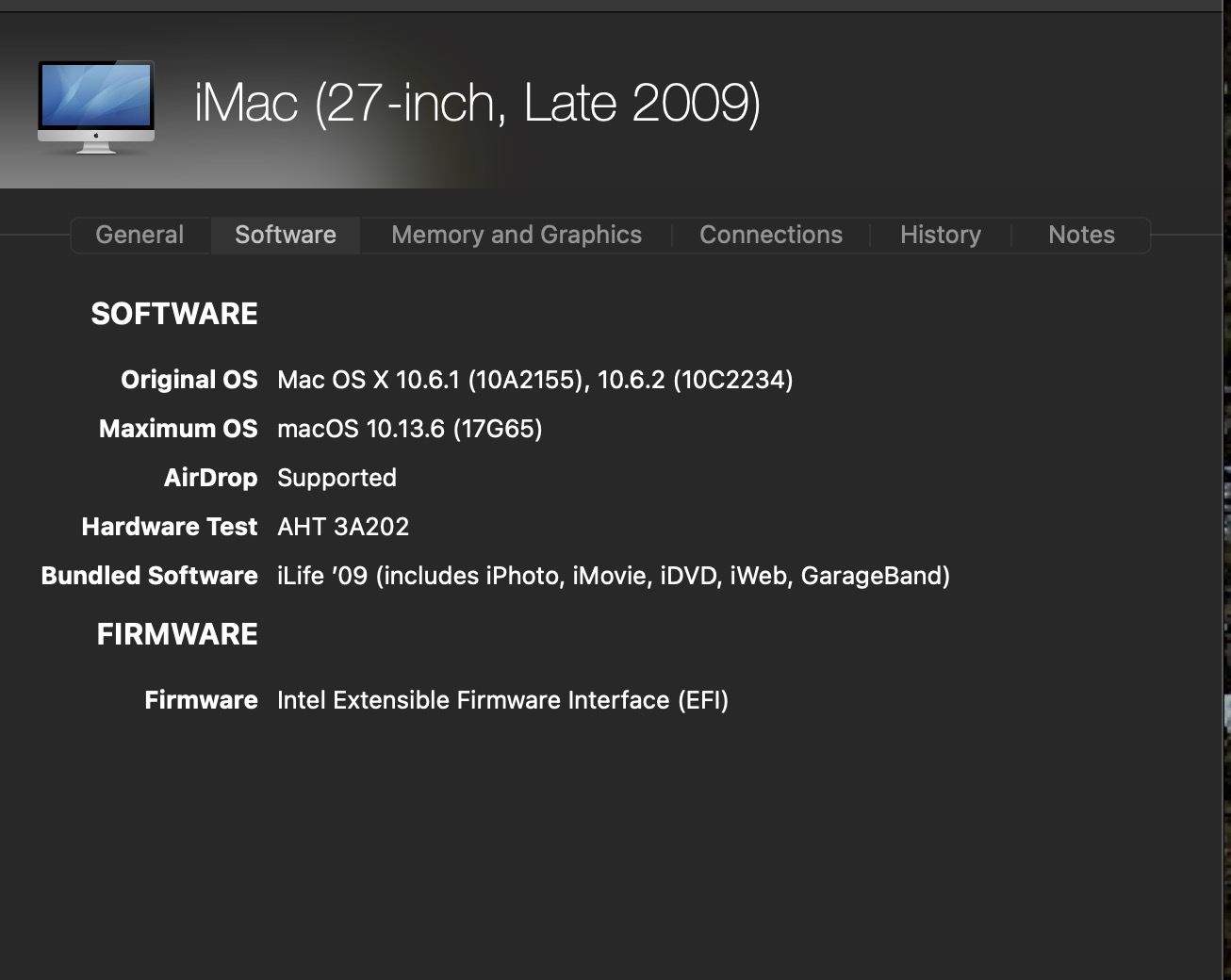This screenshot has width=1231, height=980.
Task: Select the AHT 3A202 value
Action: pos(343,527)
